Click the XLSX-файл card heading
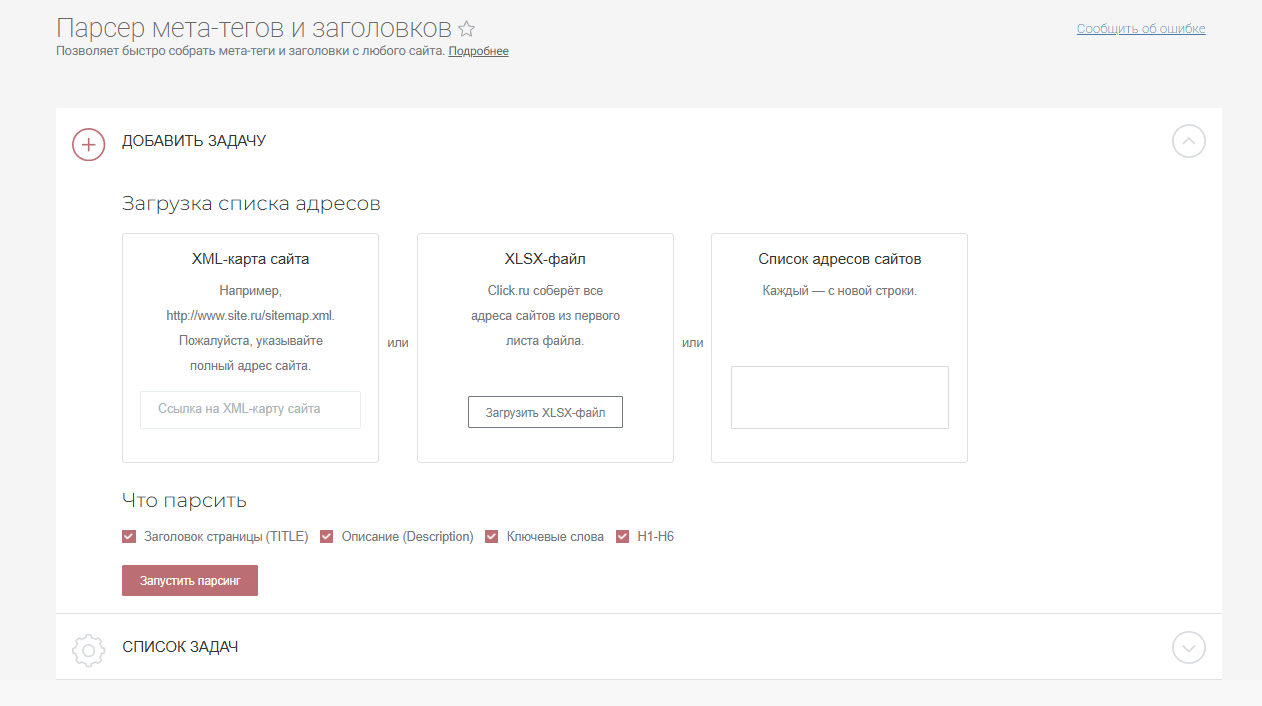This screenshot has height=706, width=1262. pyautogui.click(x=545, y=259)
